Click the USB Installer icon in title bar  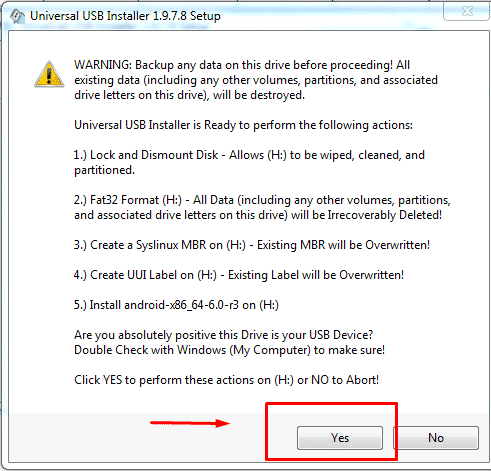(x=17, y=16)
